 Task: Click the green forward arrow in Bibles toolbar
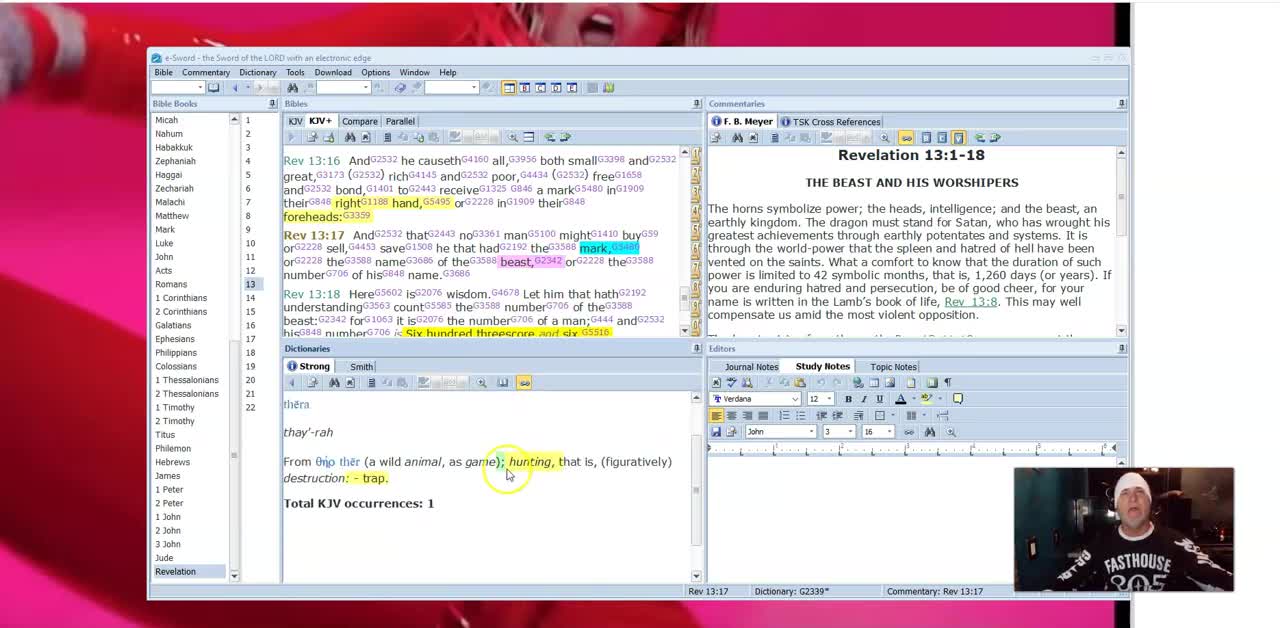click(x=565, y=137)
